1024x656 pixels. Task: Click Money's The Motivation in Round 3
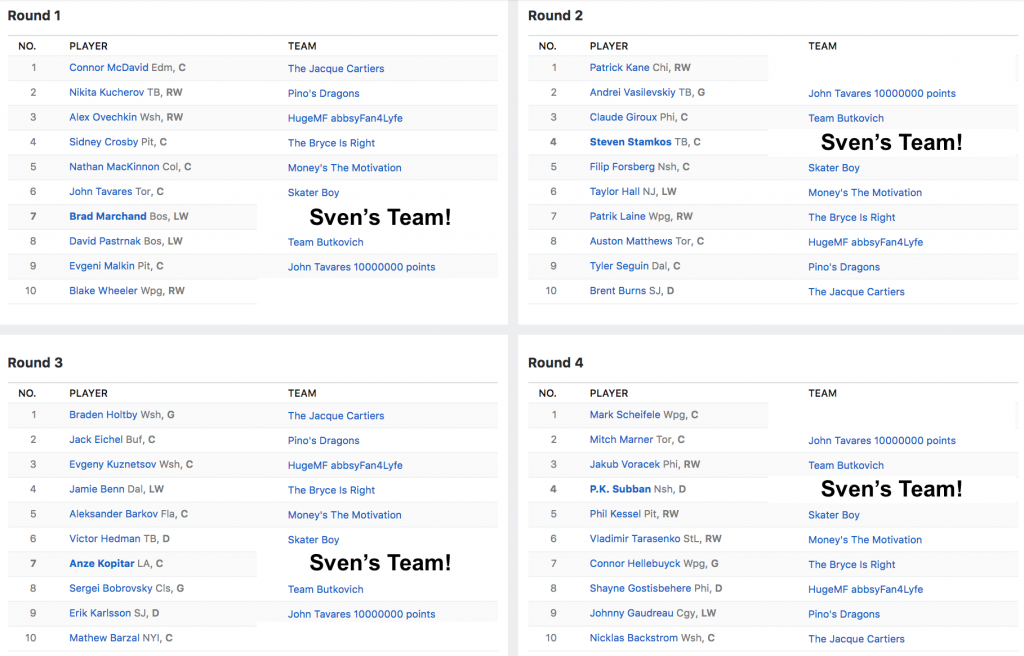pos(345,515)
